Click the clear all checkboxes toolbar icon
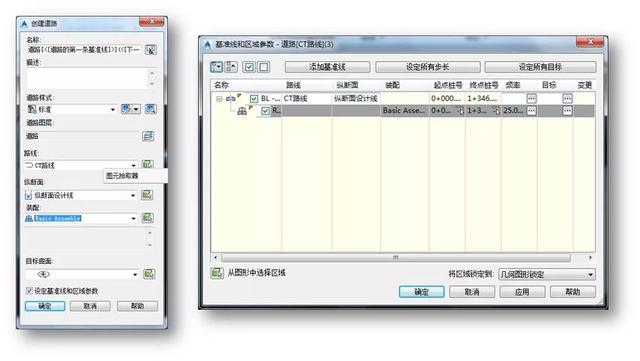Screen dimensions: 640x361 coord(264,67)
